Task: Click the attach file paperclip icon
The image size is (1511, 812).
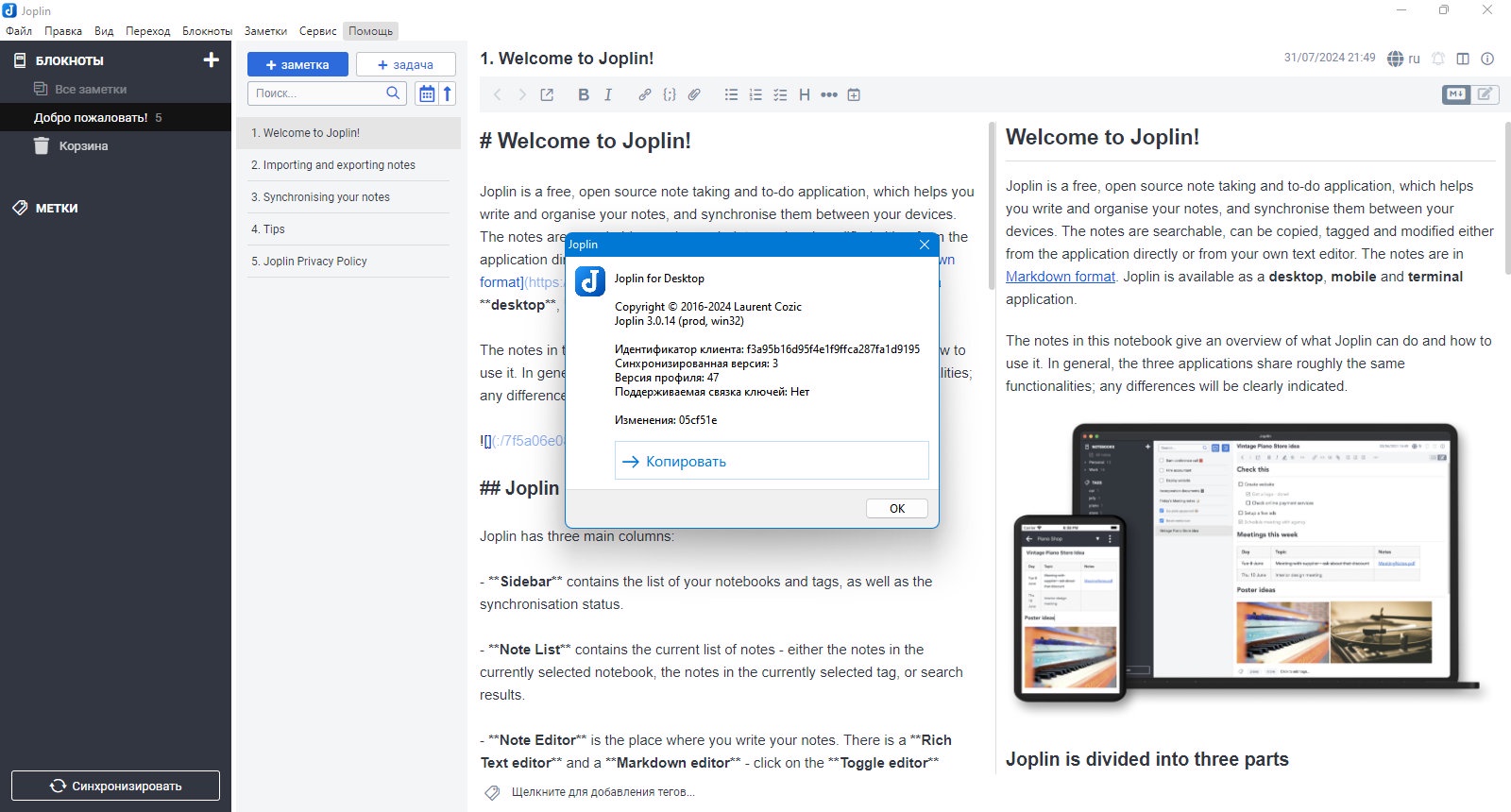Action: (x=694, y=94)
